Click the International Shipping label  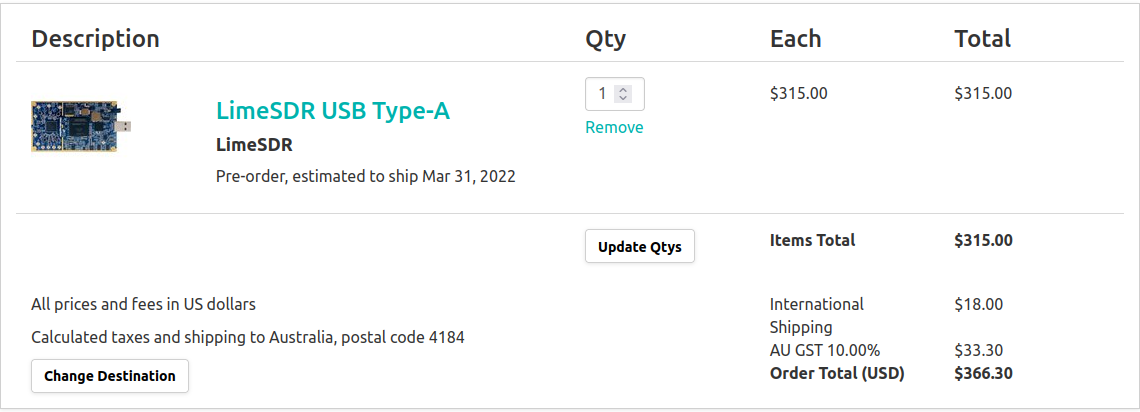(816, 304)
